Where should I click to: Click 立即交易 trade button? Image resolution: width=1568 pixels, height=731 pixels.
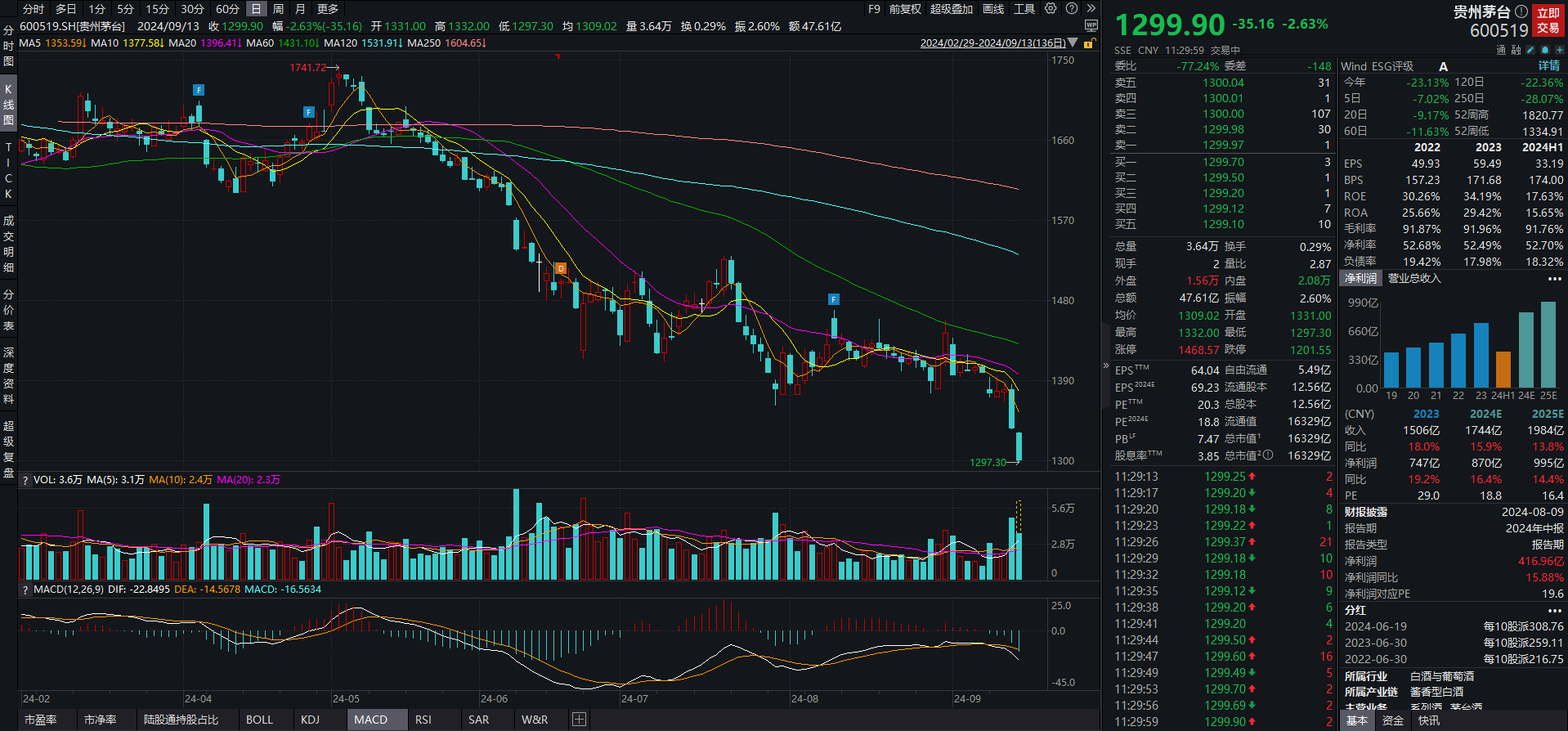click(1548, 20)
